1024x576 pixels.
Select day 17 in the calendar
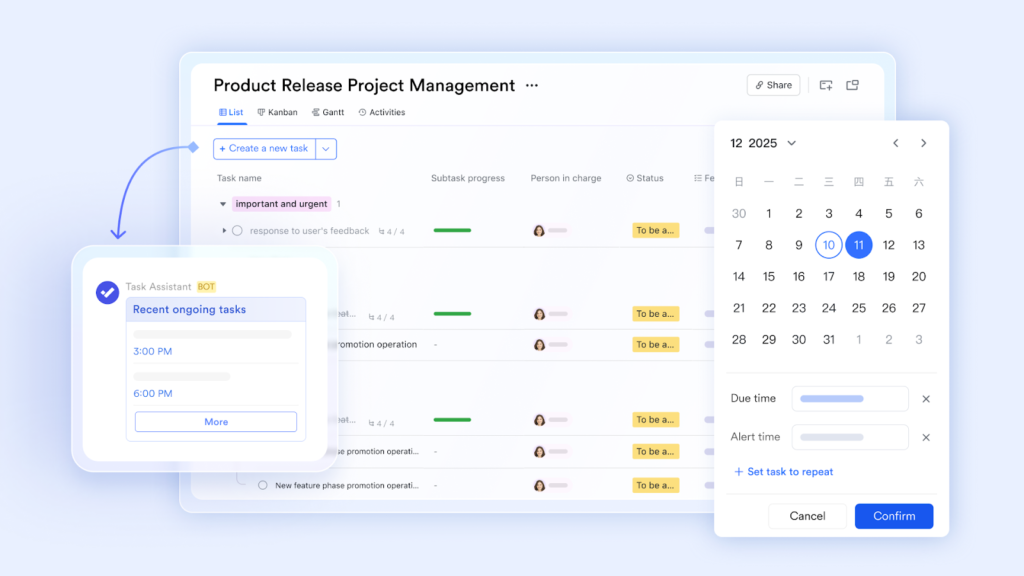[828, 276]
